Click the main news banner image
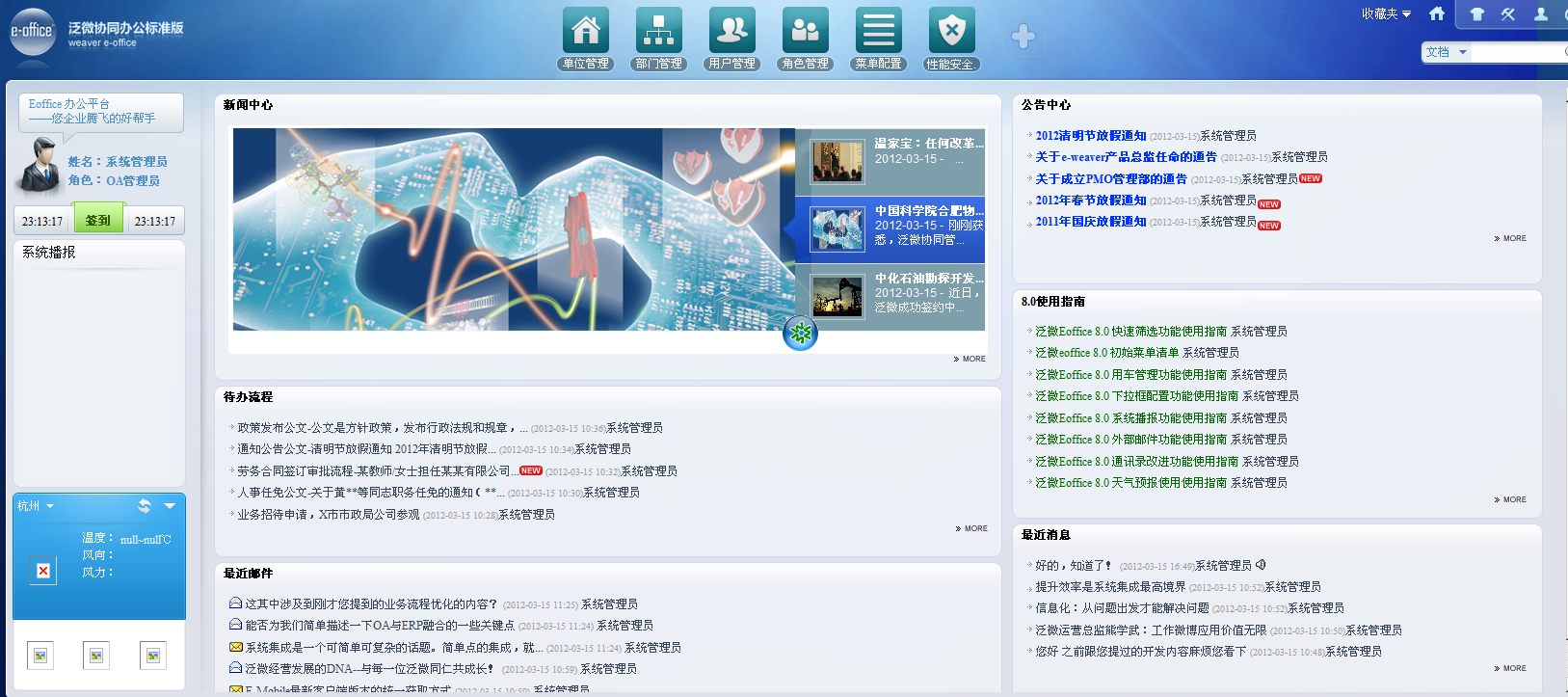 (514, 229)
